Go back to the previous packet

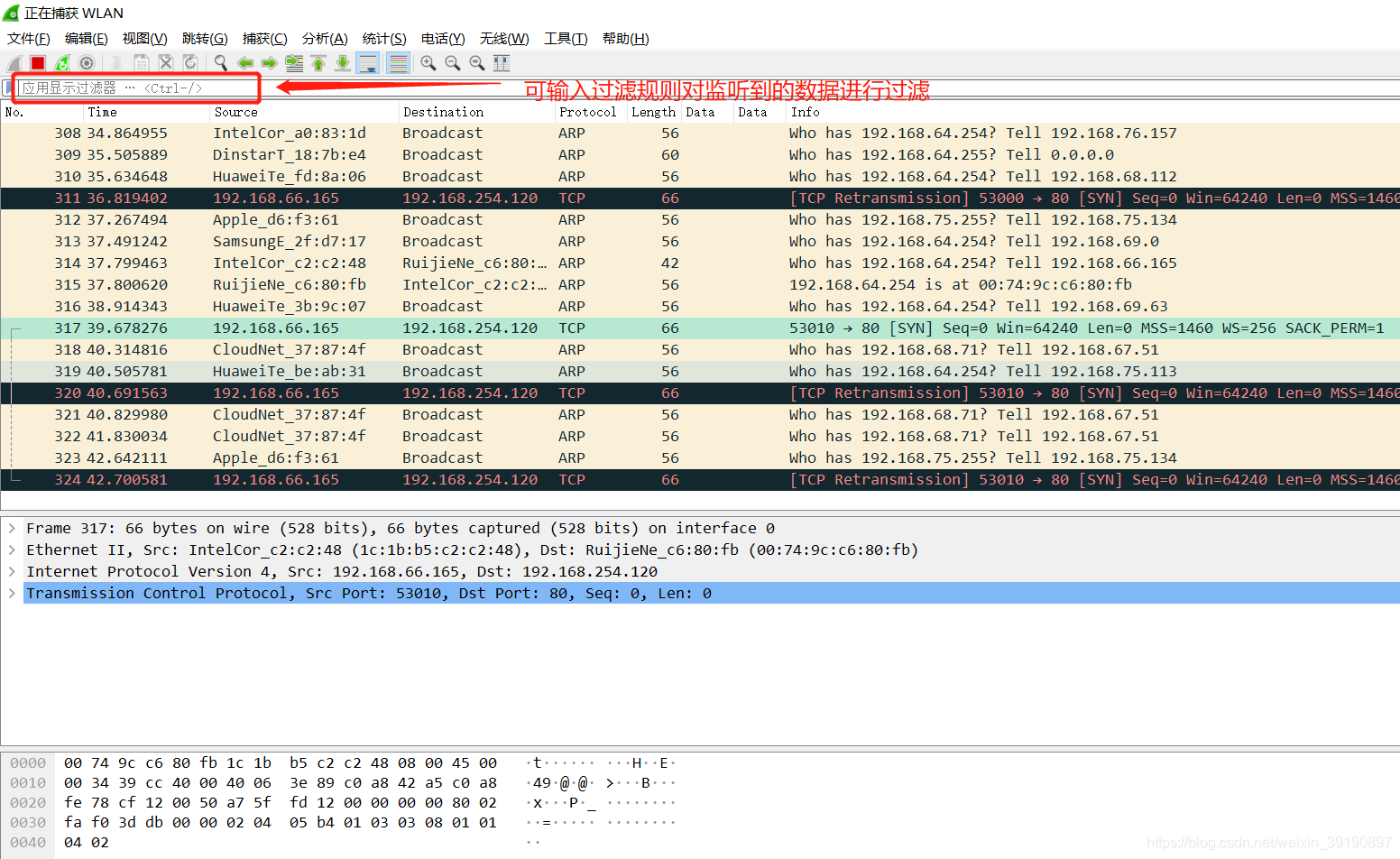tap(244, 63)
